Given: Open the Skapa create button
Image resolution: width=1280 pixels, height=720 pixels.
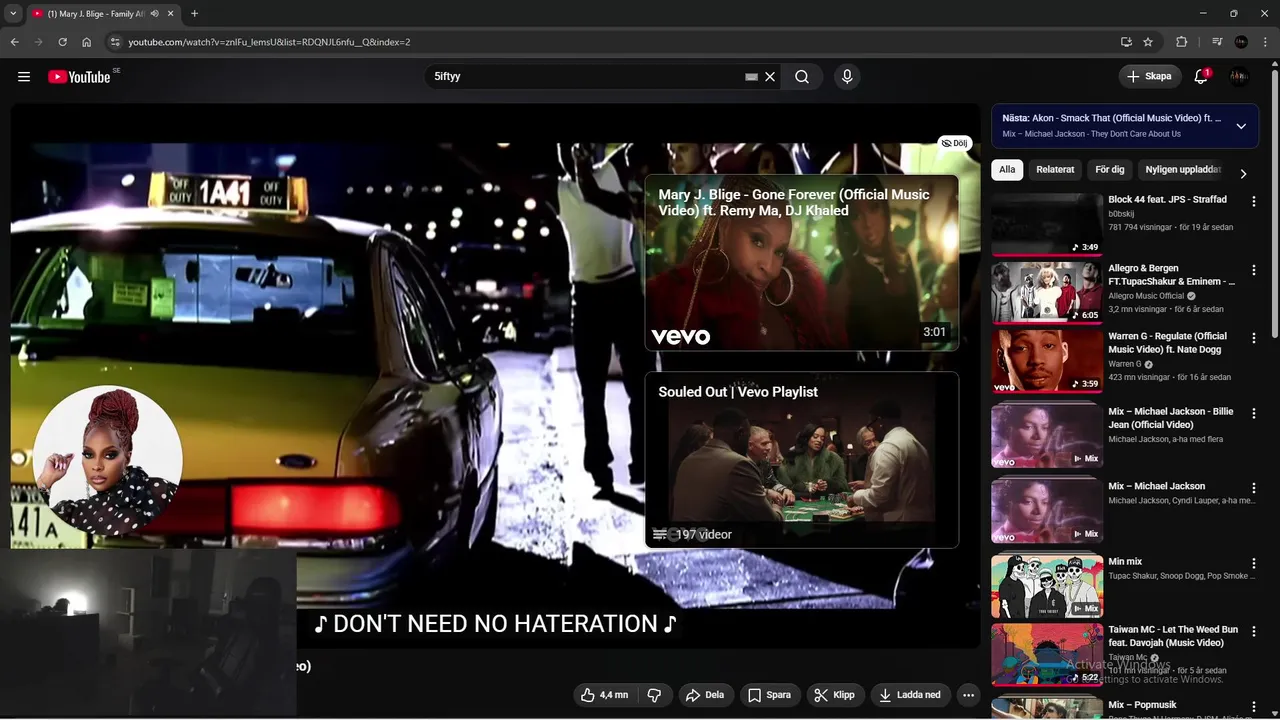Looking at the screenshot, I should pyautogui.click(x=1149, y=76).
